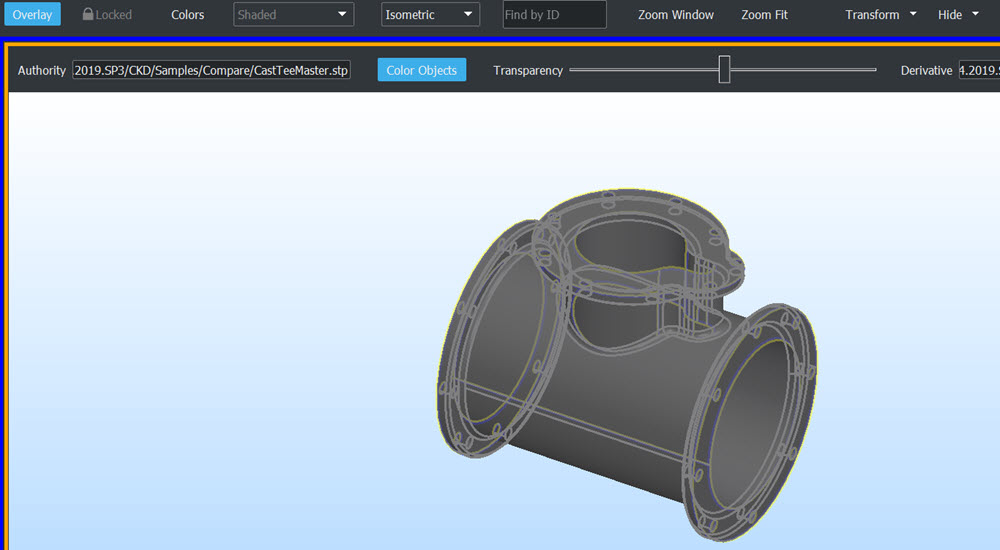The image size is (1000, 550).
Task: Click the Locked padlock icon
Action: pos(88,15)
